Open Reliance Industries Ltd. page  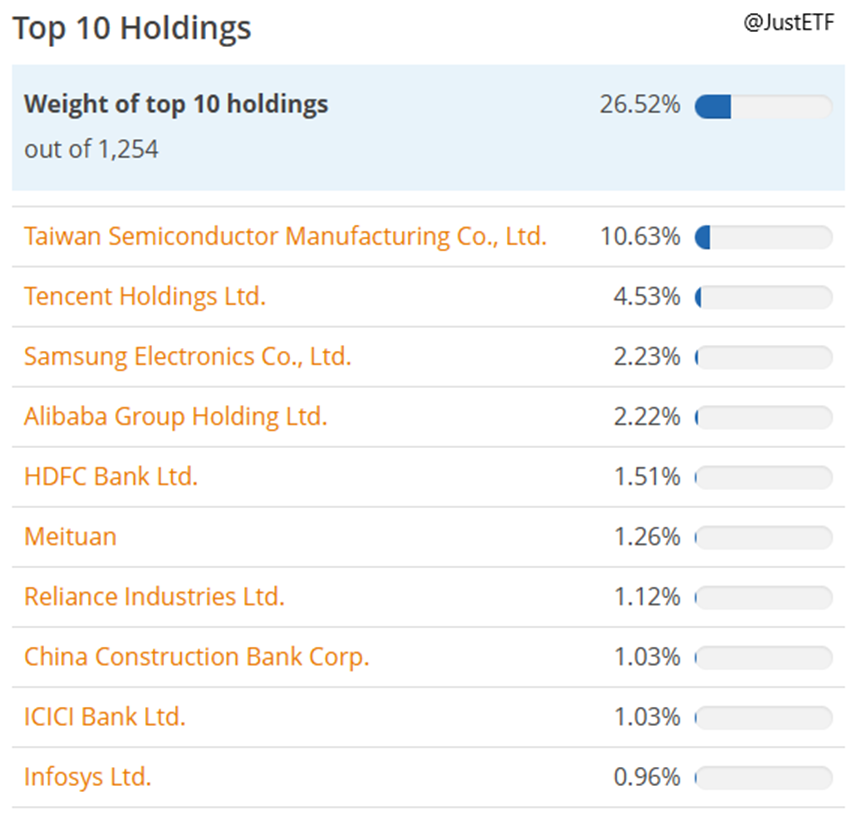[x=154, y=597]
